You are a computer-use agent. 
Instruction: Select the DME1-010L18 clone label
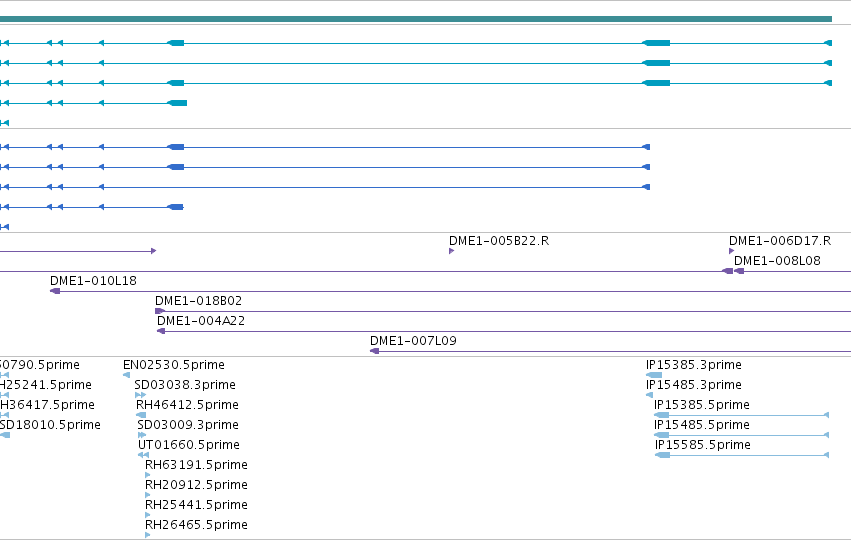(93, 281)
